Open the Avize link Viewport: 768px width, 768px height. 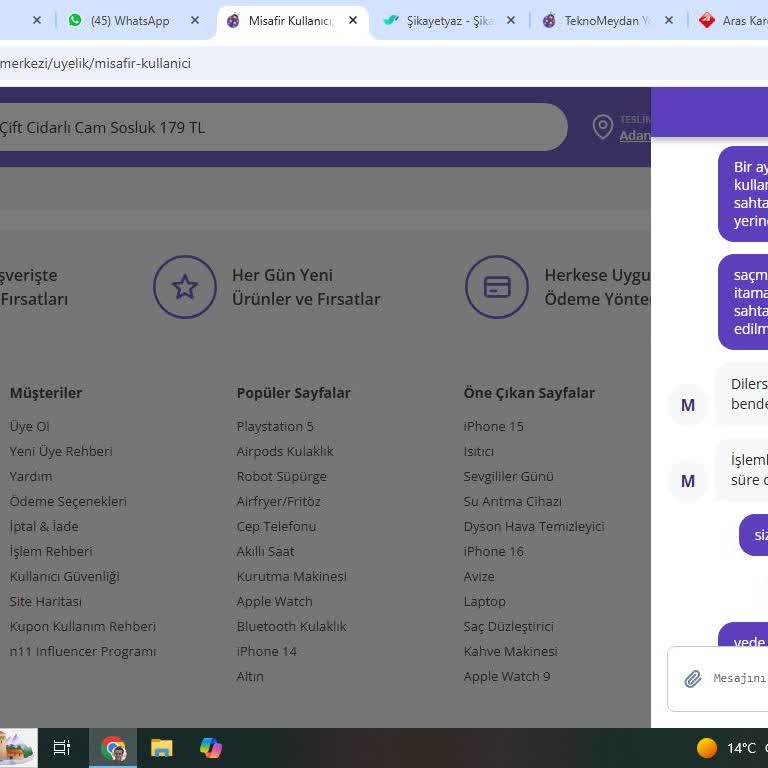tap(479, 576)
